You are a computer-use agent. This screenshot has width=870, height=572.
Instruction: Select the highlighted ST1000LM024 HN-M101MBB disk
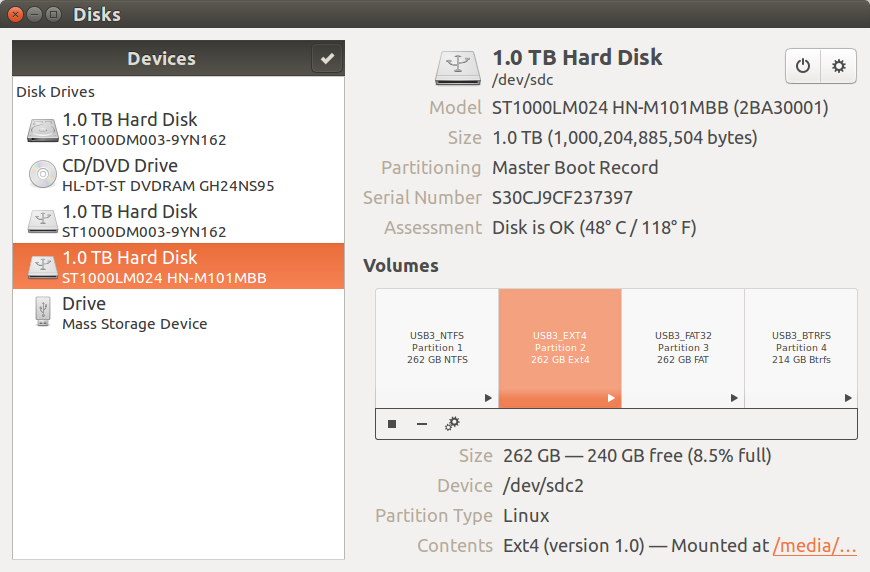(x=178, y=266)
